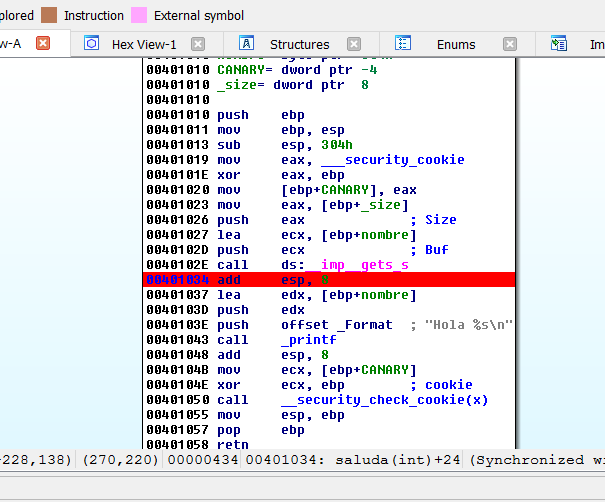Click the Structures tab icon

point(246,44)
